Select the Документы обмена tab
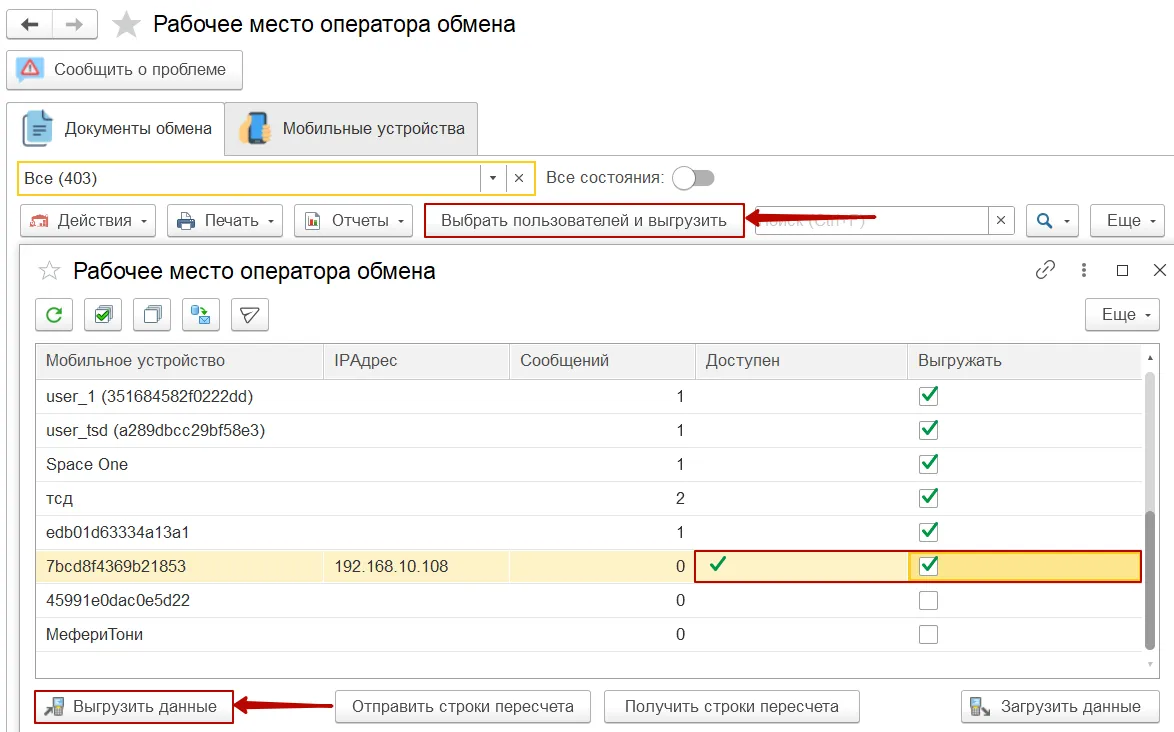 (x=116, y=128)
